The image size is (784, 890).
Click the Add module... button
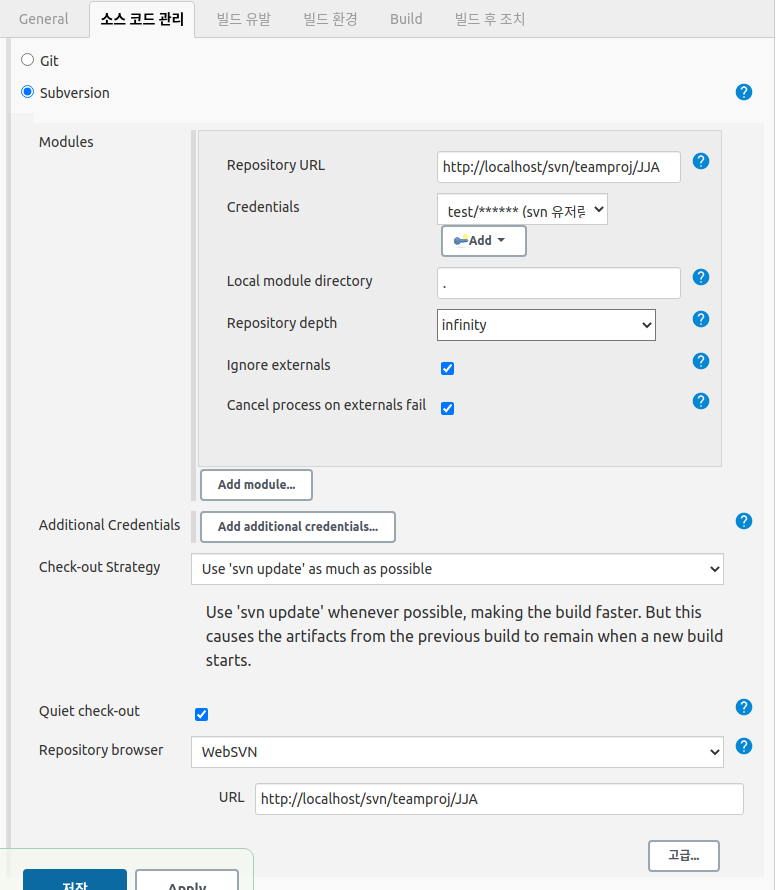[257, 485]
